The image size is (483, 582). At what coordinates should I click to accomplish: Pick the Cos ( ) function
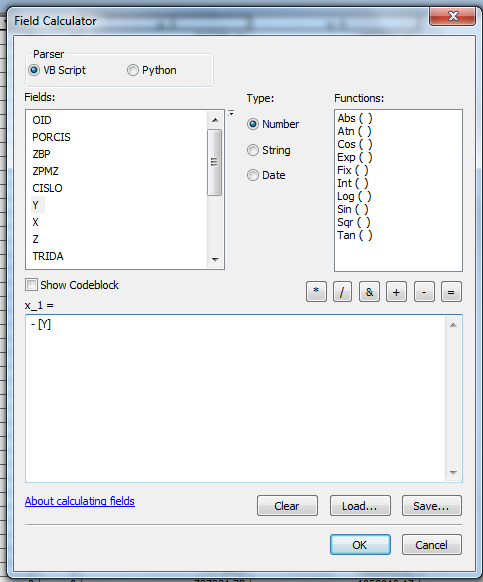click(x=355, y=144)
